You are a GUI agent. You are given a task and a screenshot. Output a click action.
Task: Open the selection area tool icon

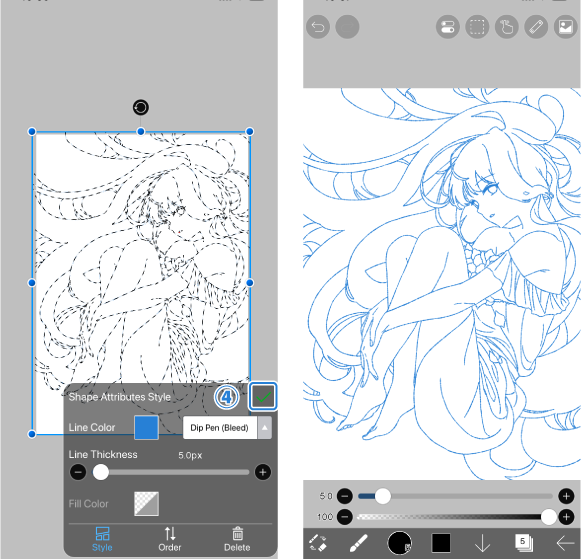tap(477, 27)
